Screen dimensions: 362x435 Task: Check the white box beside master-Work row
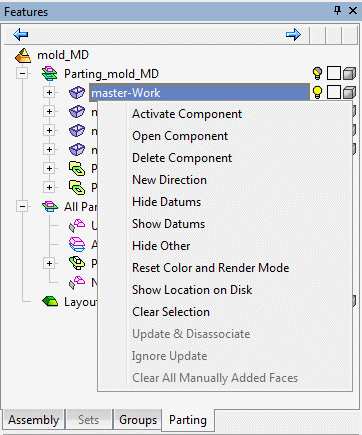(334, 92)
